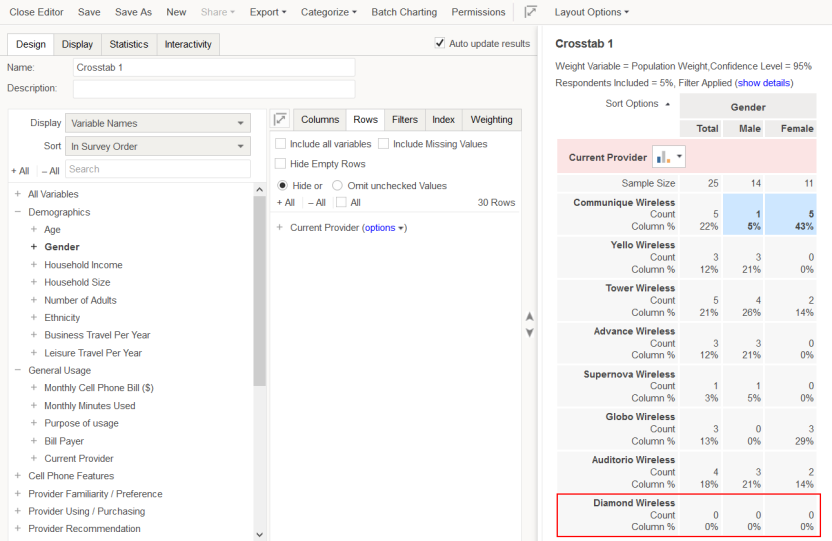Open the Filters tab
The width and height of the screenshot is (832, 541).
tap(405, 119)
